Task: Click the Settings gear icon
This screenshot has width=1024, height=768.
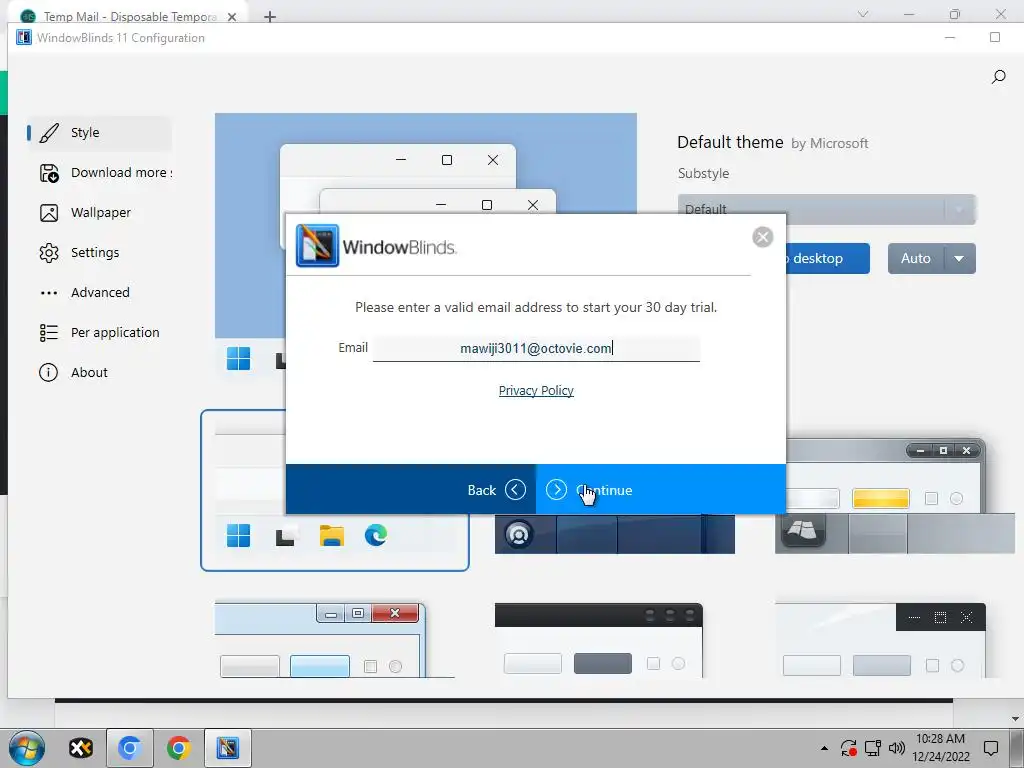Action: coord(49,253)
